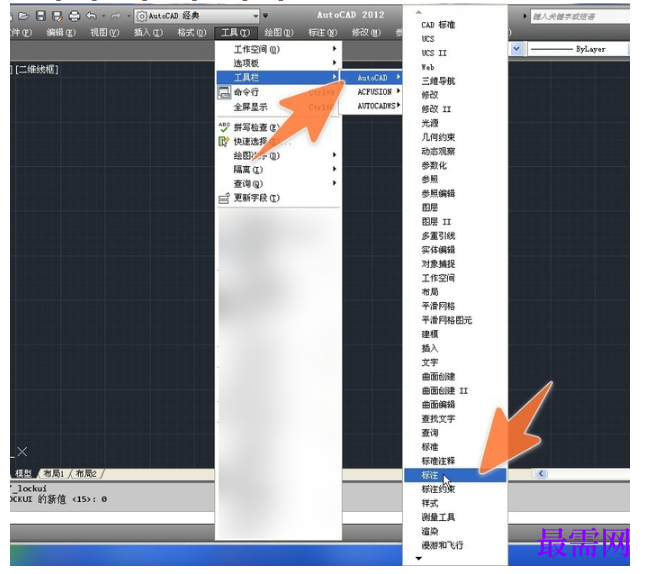Click the Print (plot) icon
The image size is (649, 574).
click(x=74, y=16)
